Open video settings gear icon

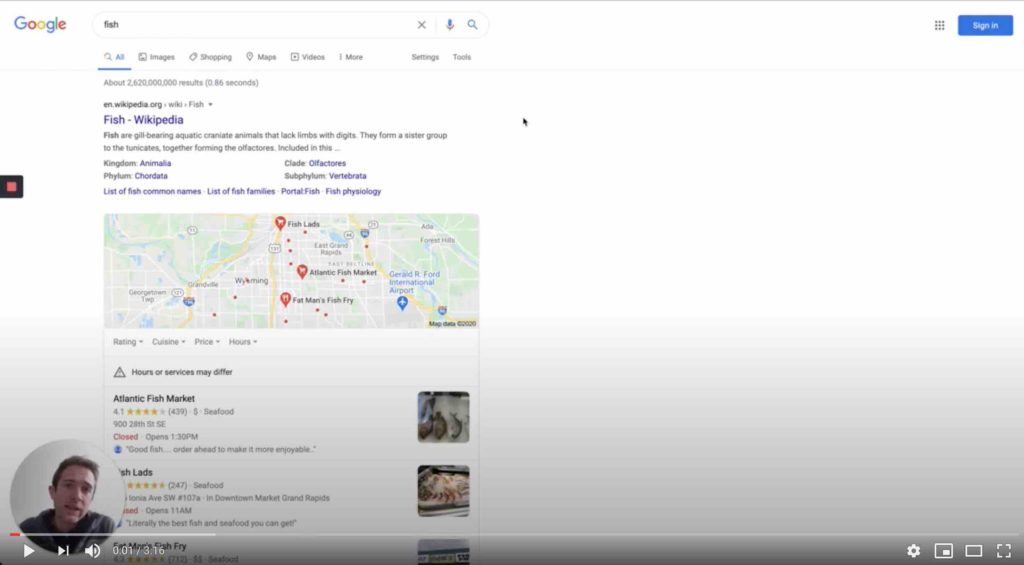click(x=913, y=550)
